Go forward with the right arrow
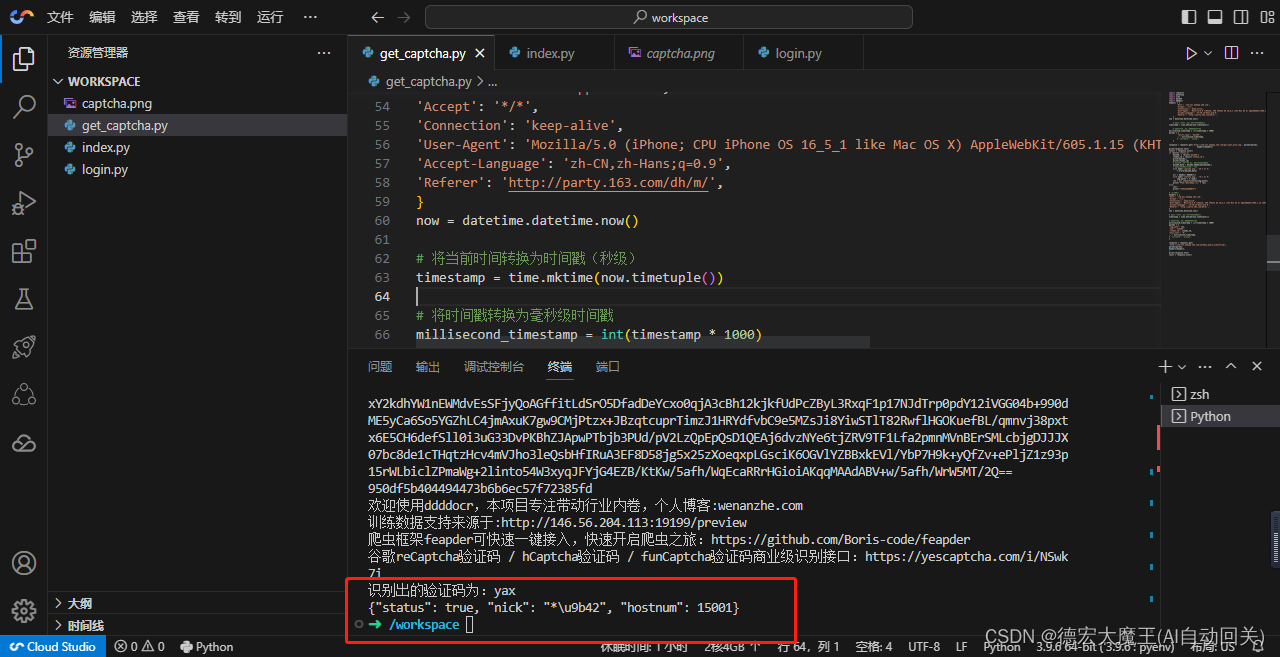 (403, 17)
